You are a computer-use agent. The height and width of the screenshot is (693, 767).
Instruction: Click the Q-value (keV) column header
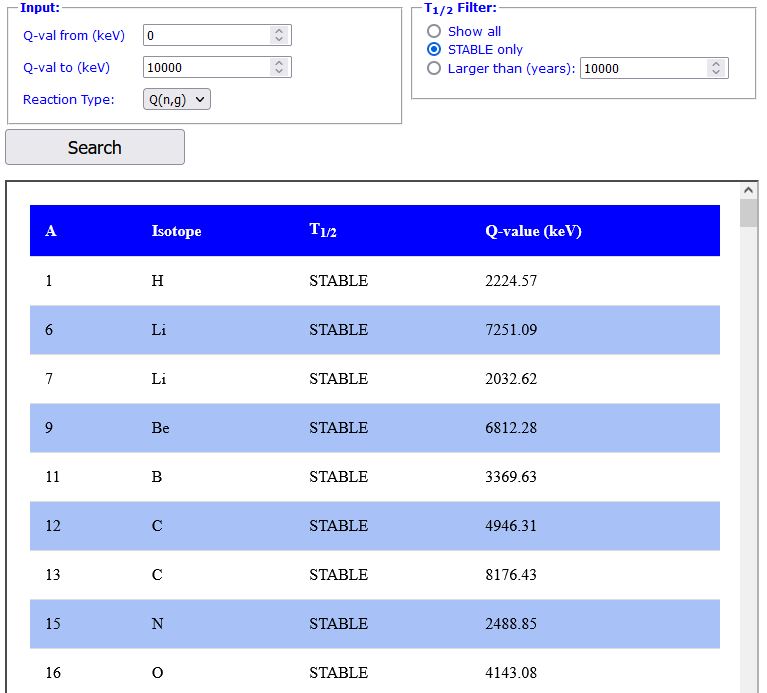point(533,231)
